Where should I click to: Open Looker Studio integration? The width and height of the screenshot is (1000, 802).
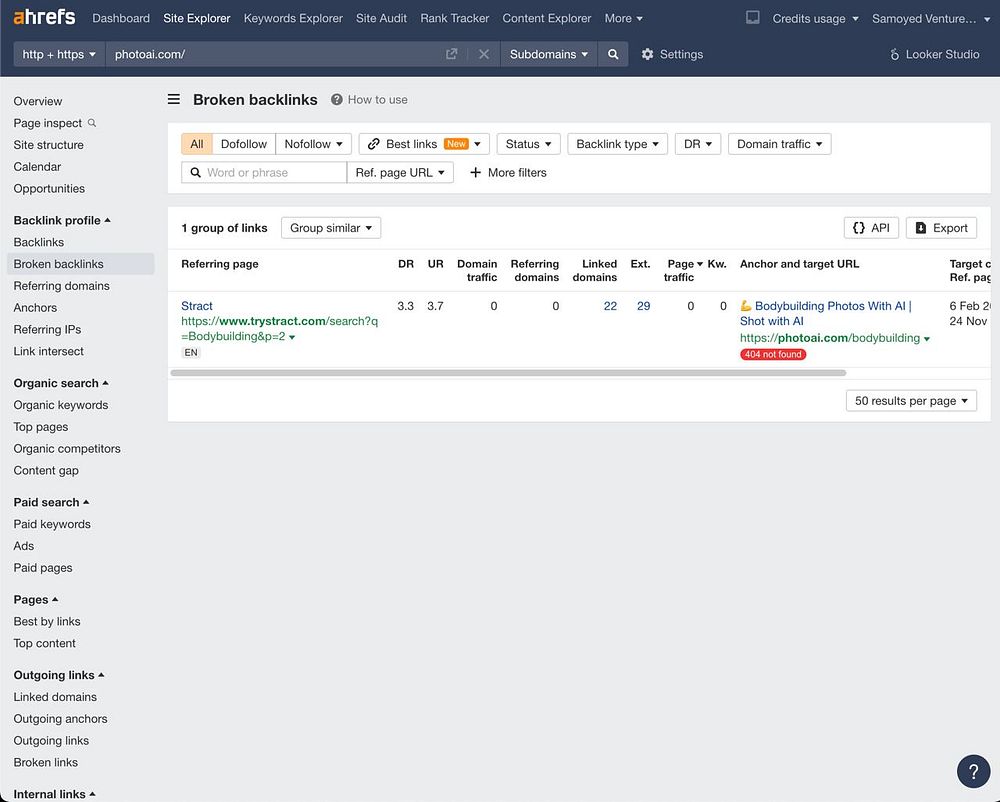(x=934, y=54)
